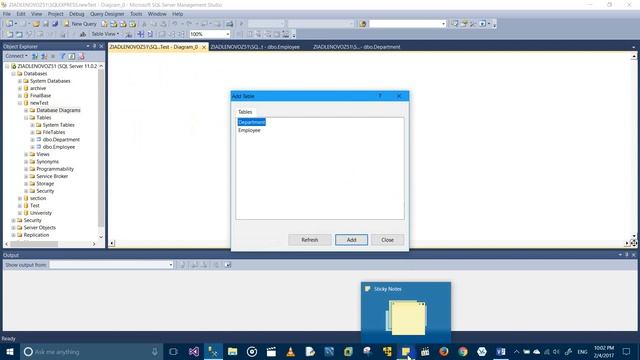Toggle auto-hide pin on Output pane
Viewport: 640px width, 360px height.
pyautogui.click(x=627, y=255)
